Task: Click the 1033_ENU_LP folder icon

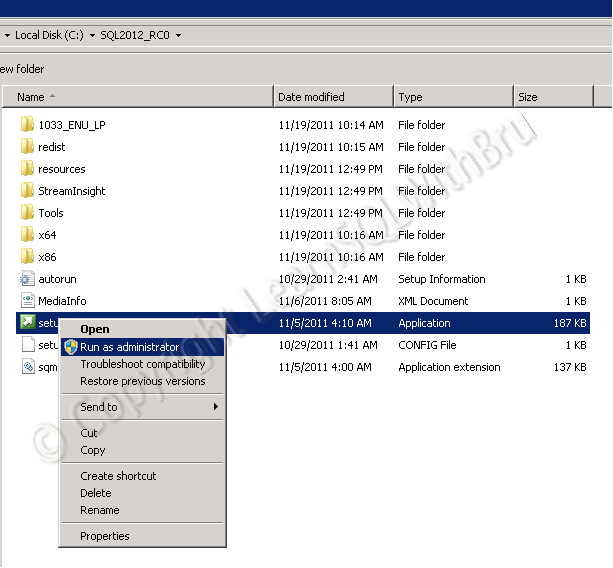Action: pyautogui.click(x=27, y=125)
